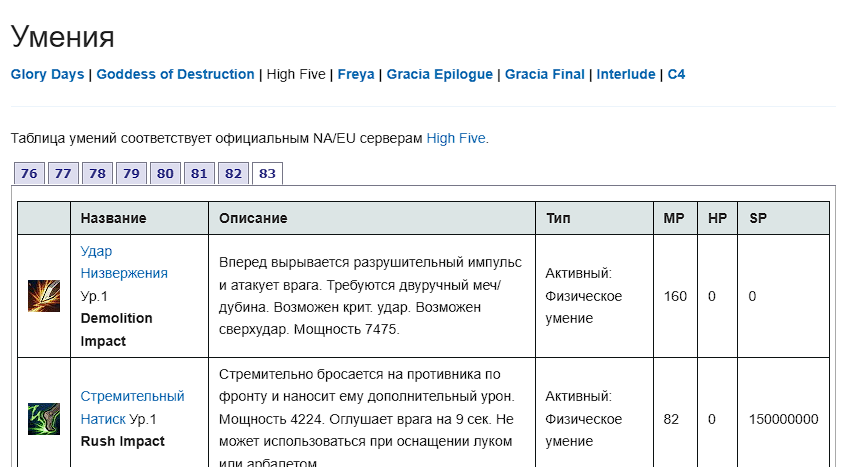Navigate to the Interlude version
This screenshot has height=467, width=843.
click(x=626, y=74)
